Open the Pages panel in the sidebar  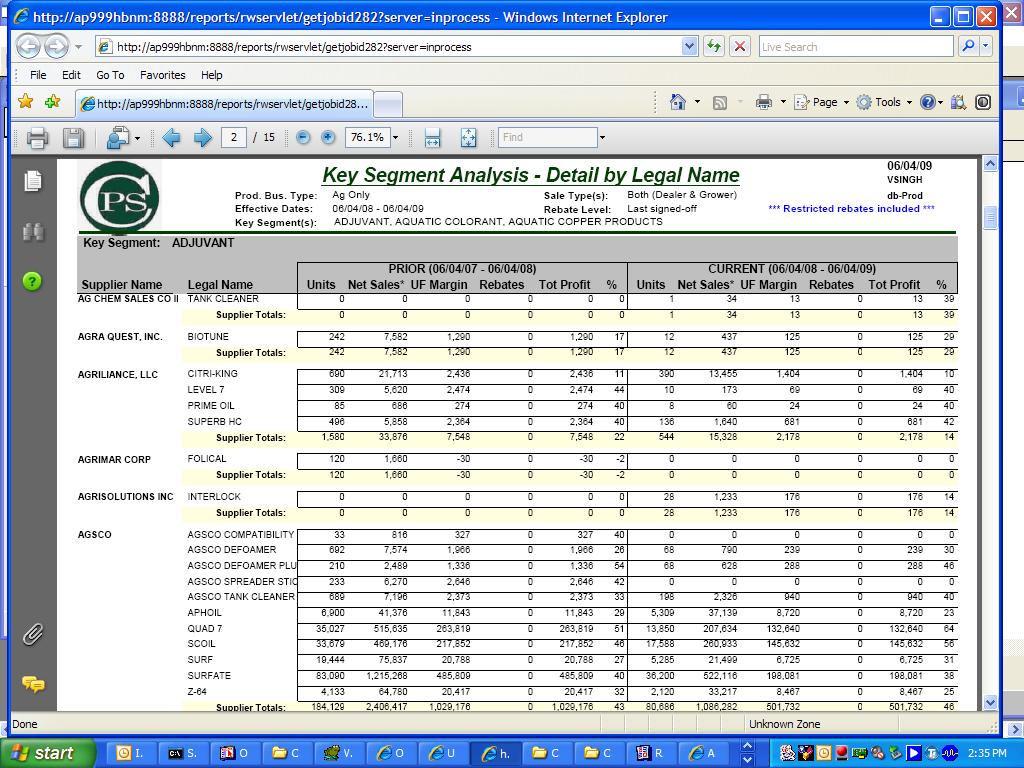[33, 181]
